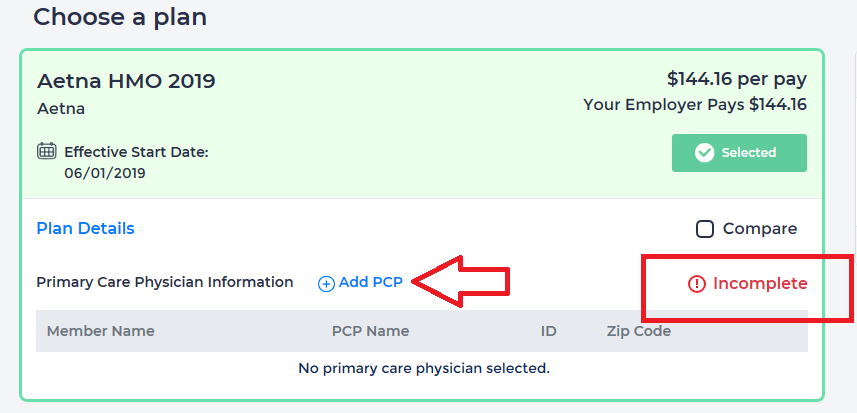Click the Member Name column header

(x=100, y=331)
